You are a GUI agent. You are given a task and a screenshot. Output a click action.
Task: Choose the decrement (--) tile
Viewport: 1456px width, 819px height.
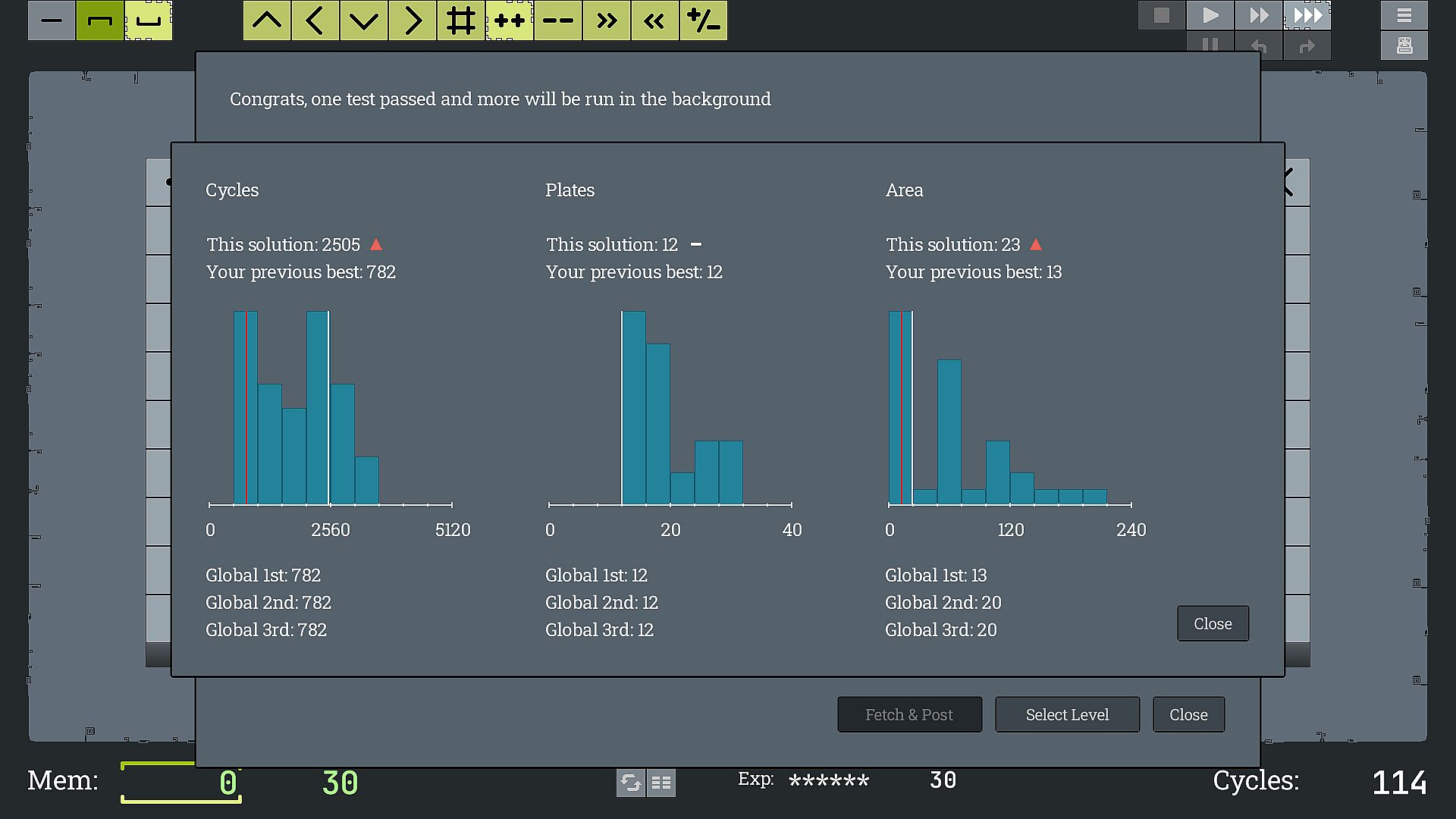point(558,20)
